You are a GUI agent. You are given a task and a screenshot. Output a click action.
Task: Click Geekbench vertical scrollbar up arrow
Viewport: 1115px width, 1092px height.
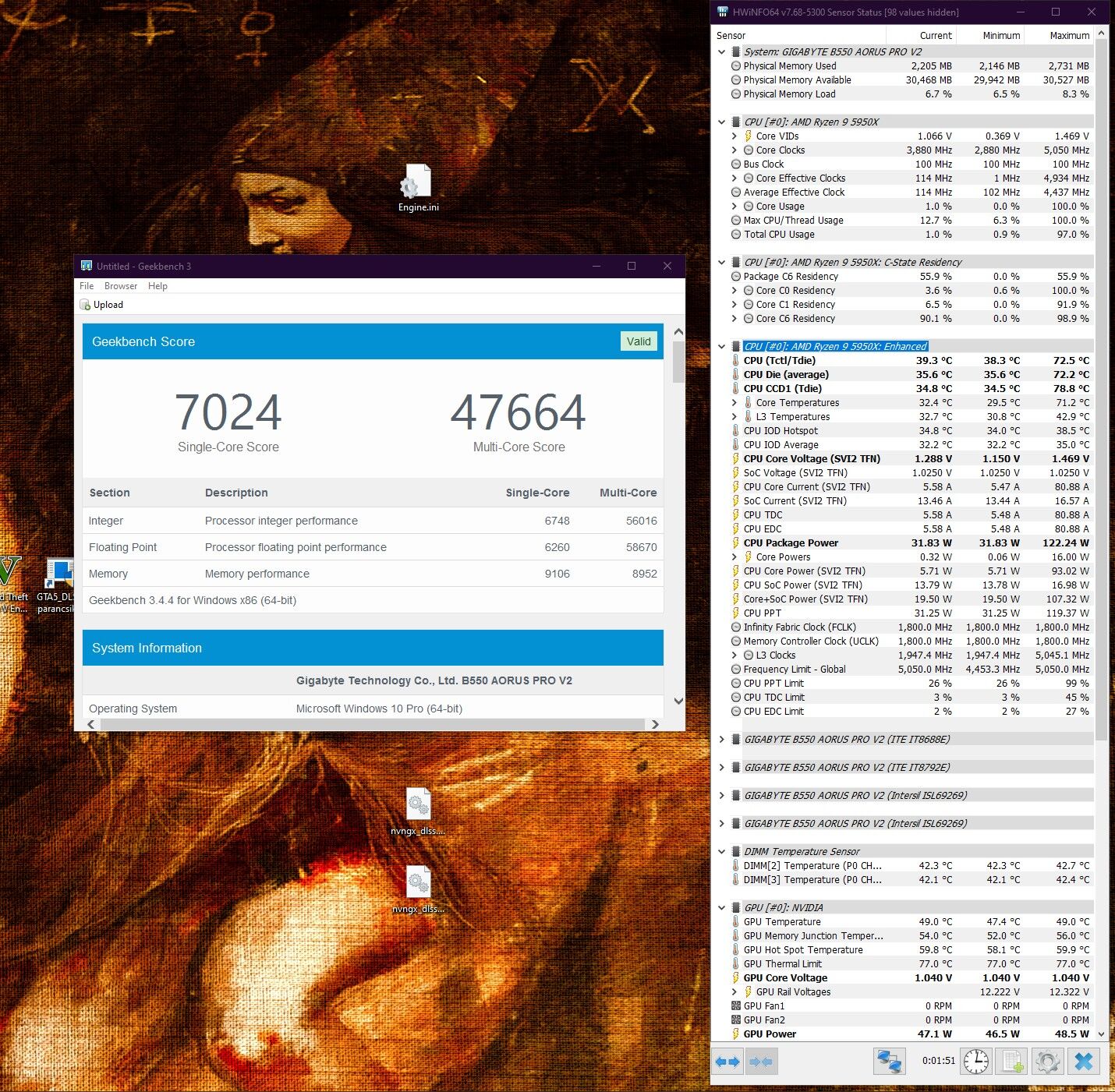[678, 331]
